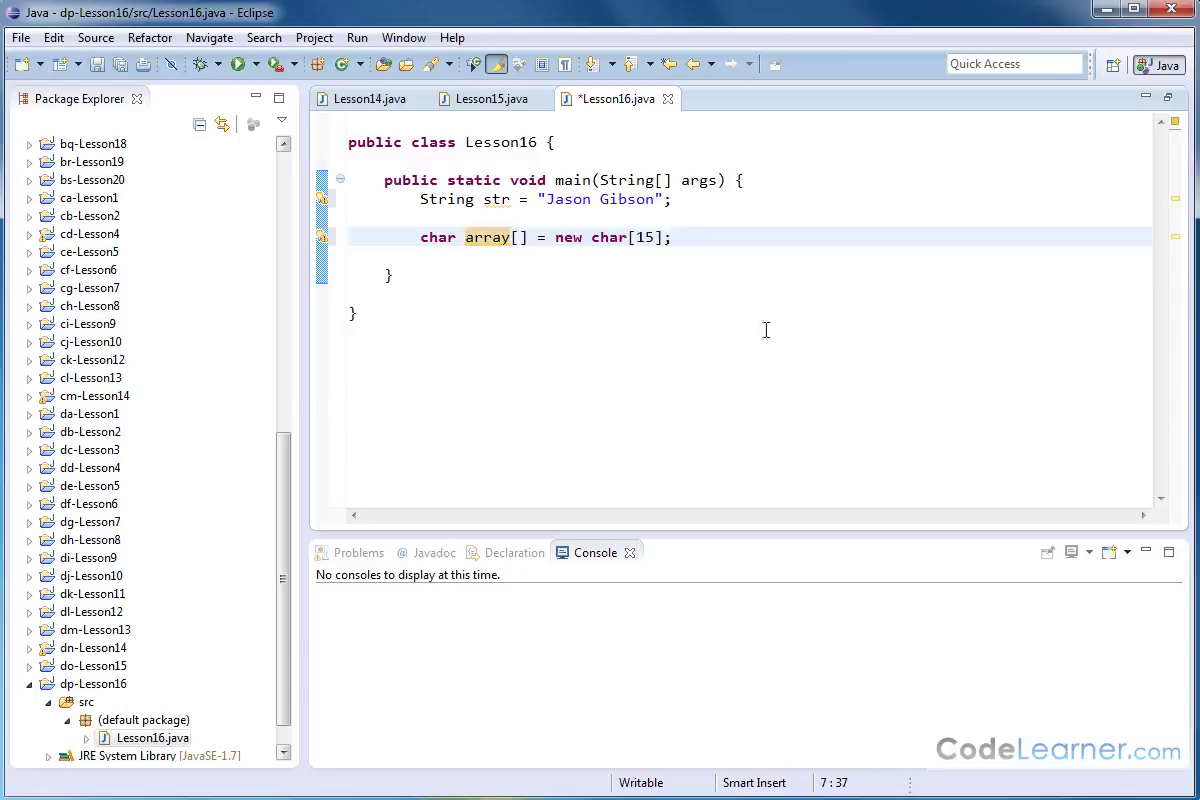Expand the dp-Lesson16 src Lesson16.java node
The image size is (1200, 800).
click(x=86, y=738)
